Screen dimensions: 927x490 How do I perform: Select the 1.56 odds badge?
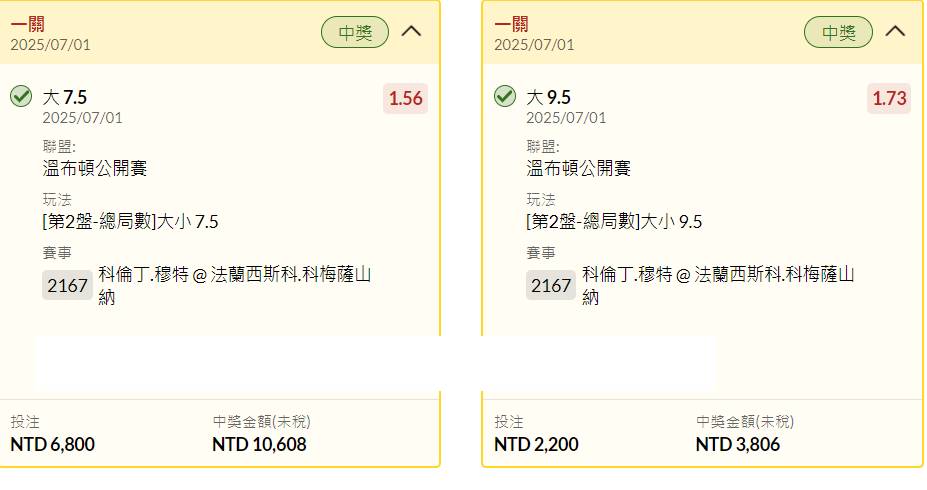[406, 98]
